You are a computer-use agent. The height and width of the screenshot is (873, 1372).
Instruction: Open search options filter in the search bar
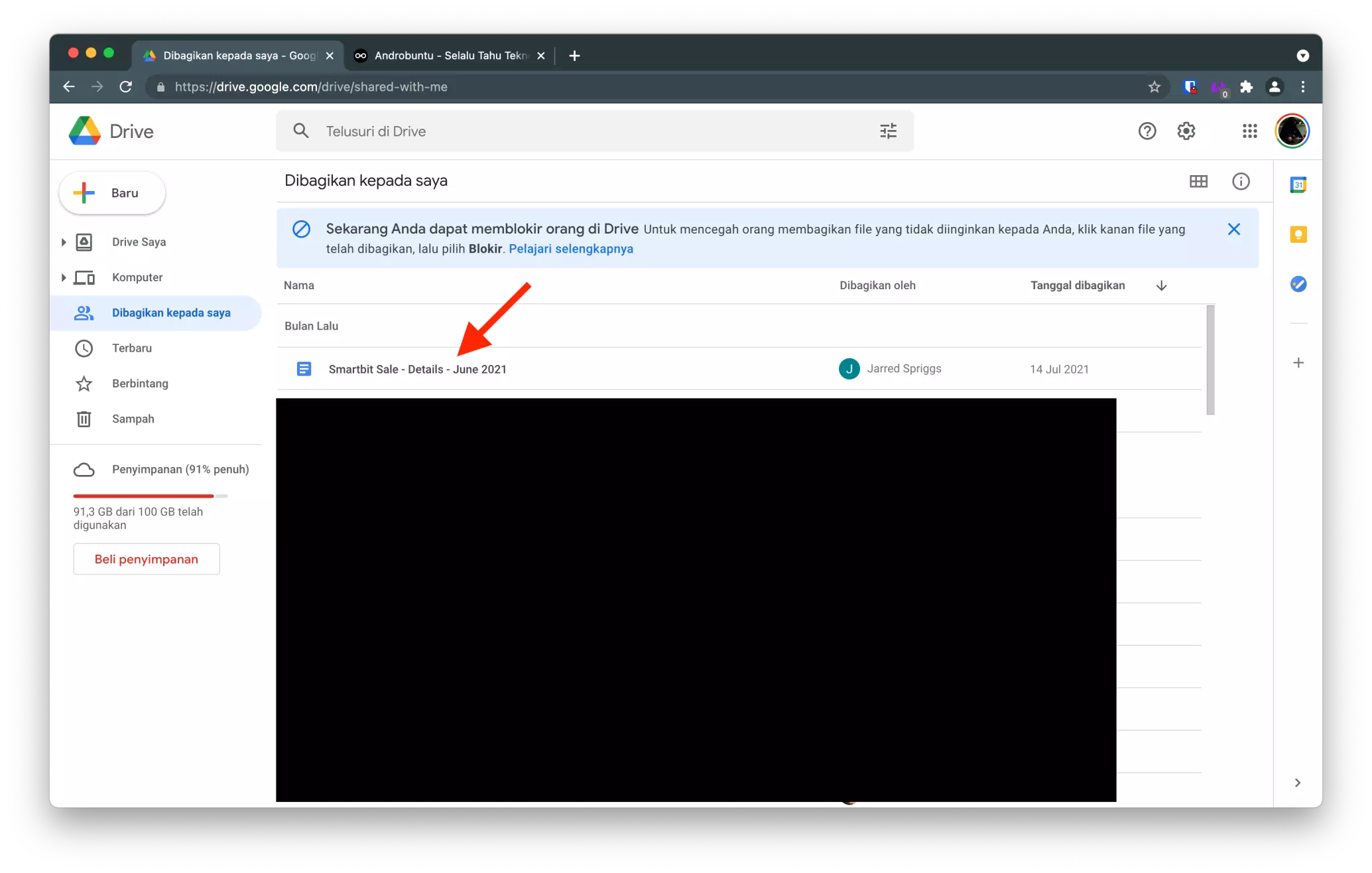887,131
